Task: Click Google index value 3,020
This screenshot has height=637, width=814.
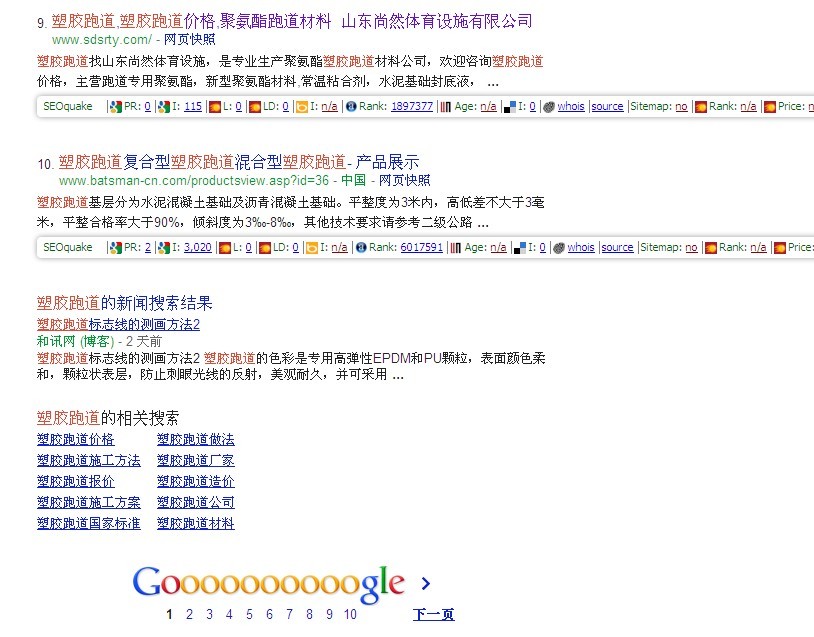Action: pyautogui.click(x=198, y=248)
